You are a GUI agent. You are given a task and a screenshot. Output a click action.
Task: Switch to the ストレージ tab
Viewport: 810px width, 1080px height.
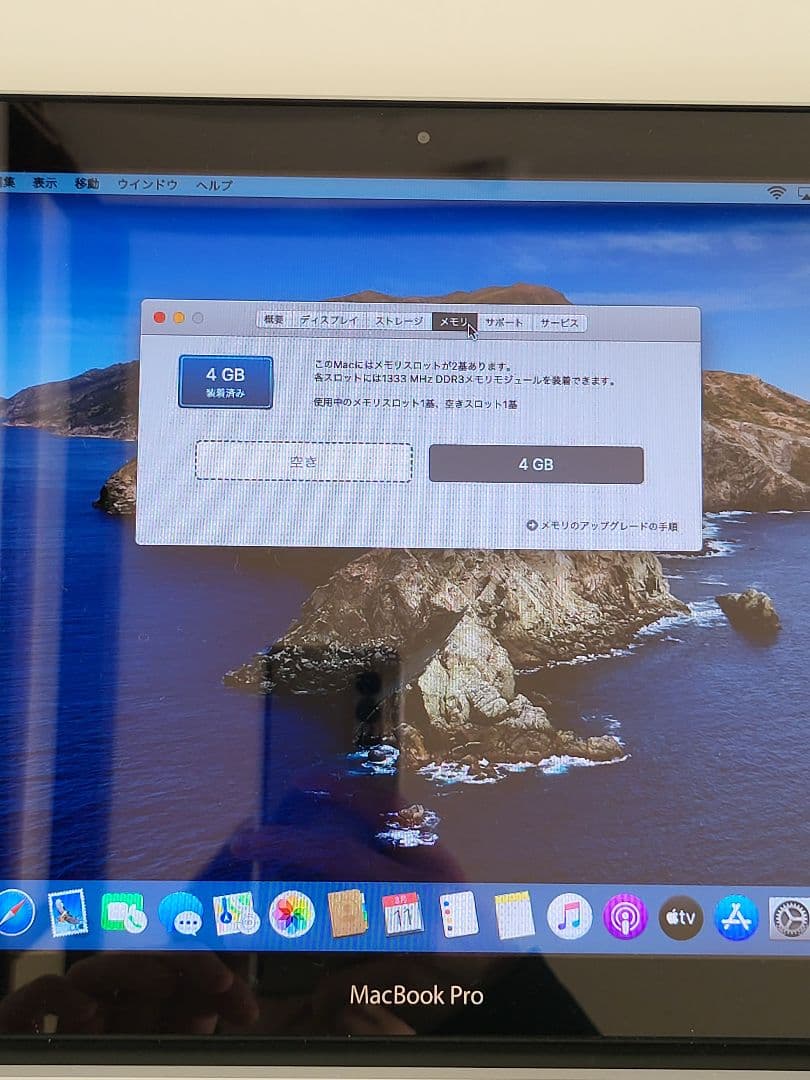[398, 322]
